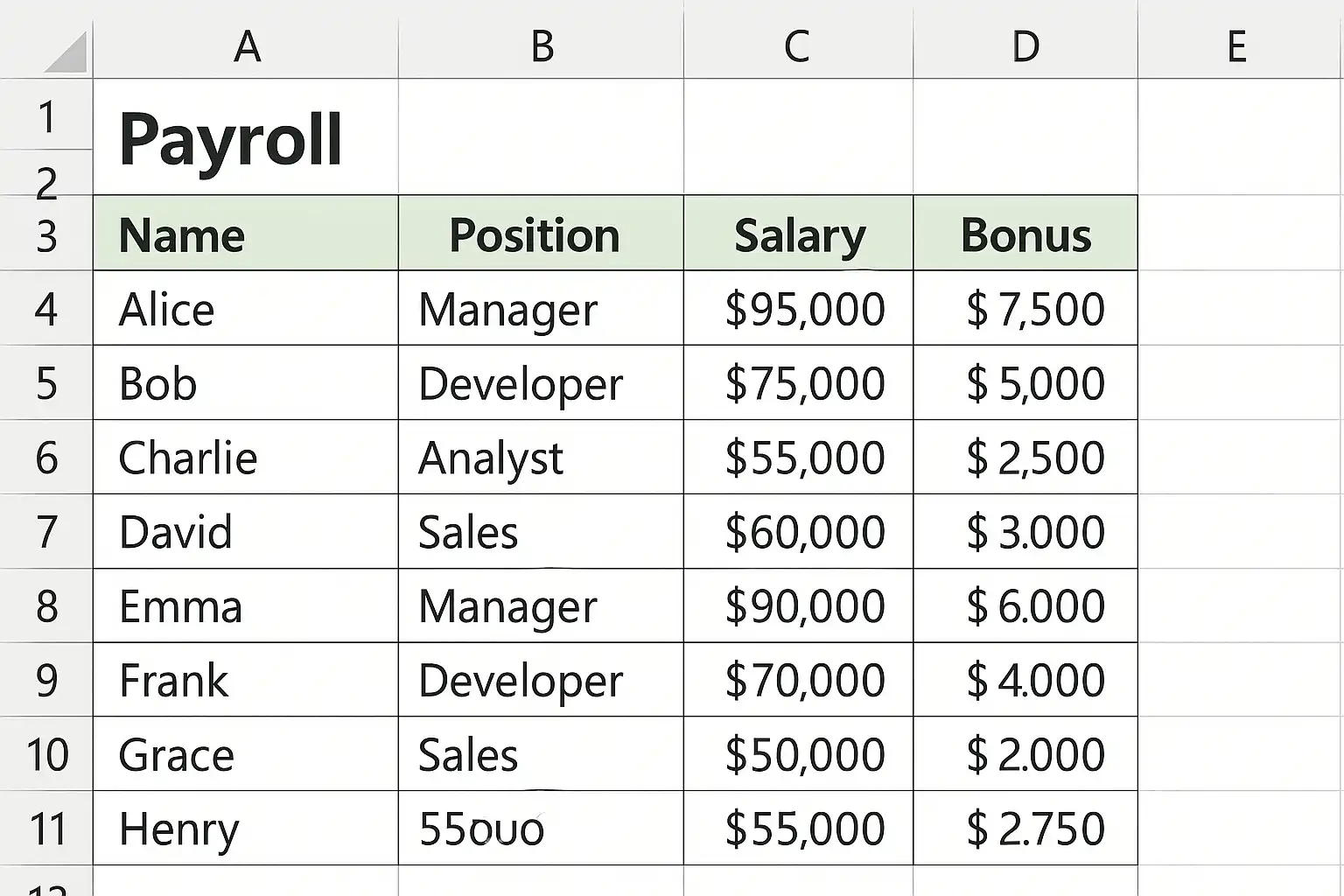Click the Bonus header cell
Image resolution: width=1344 pixels, height=896 pixels.
1025,234
